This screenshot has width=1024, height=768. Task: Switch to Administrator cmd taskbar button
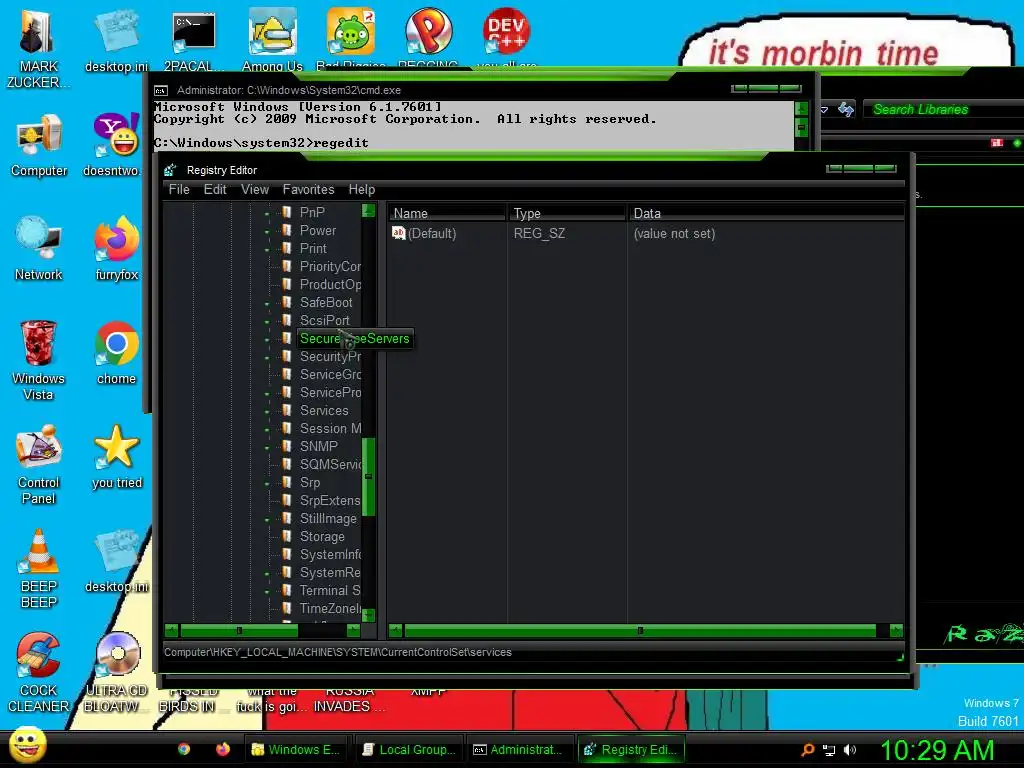pyautogui.click(x=520, y=749)
